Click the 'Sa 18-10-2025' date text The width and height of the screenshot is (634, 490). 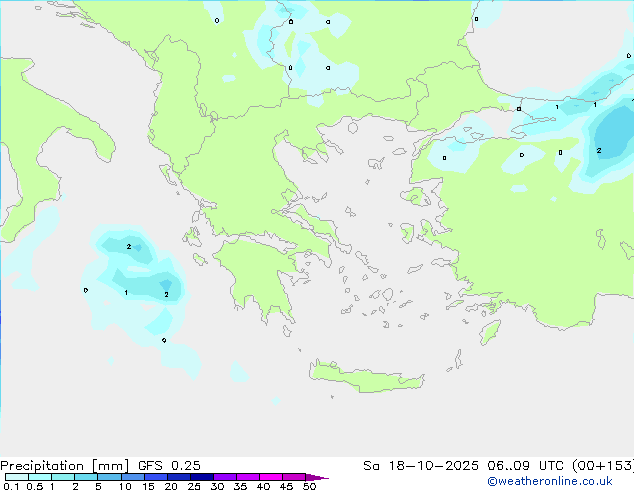421,466
